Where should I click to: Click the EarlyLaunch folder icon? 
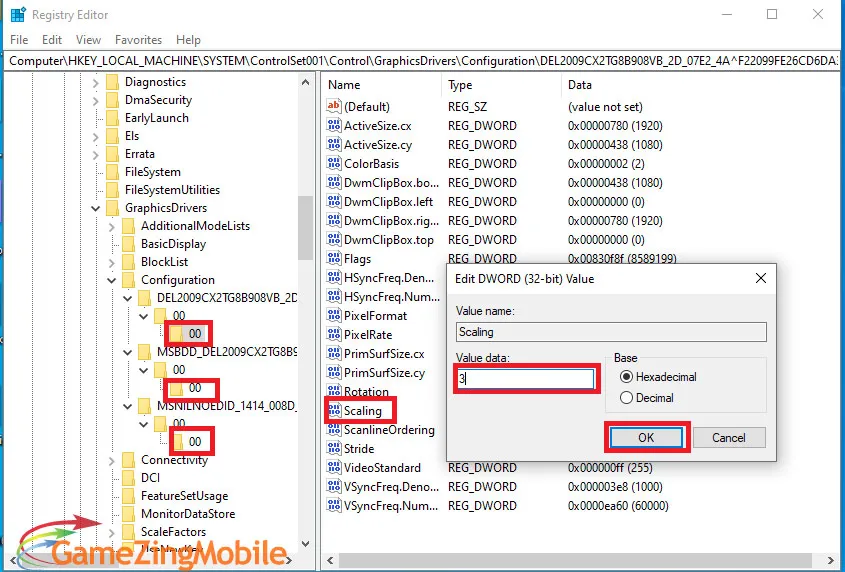[112, 118]
